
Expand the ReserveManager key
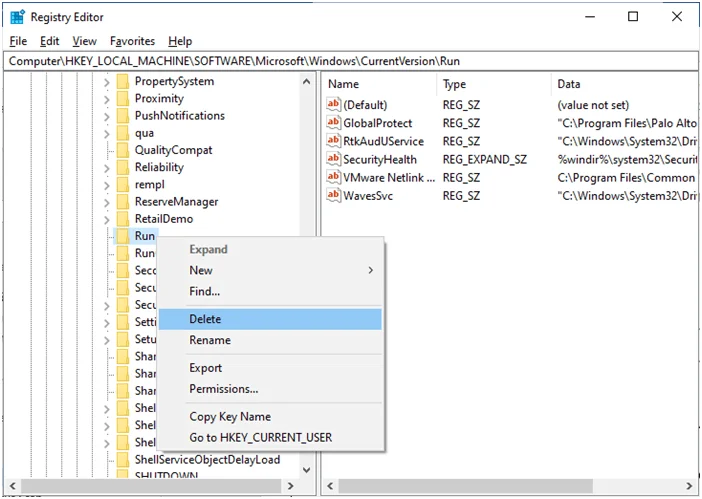coord(107,203)
